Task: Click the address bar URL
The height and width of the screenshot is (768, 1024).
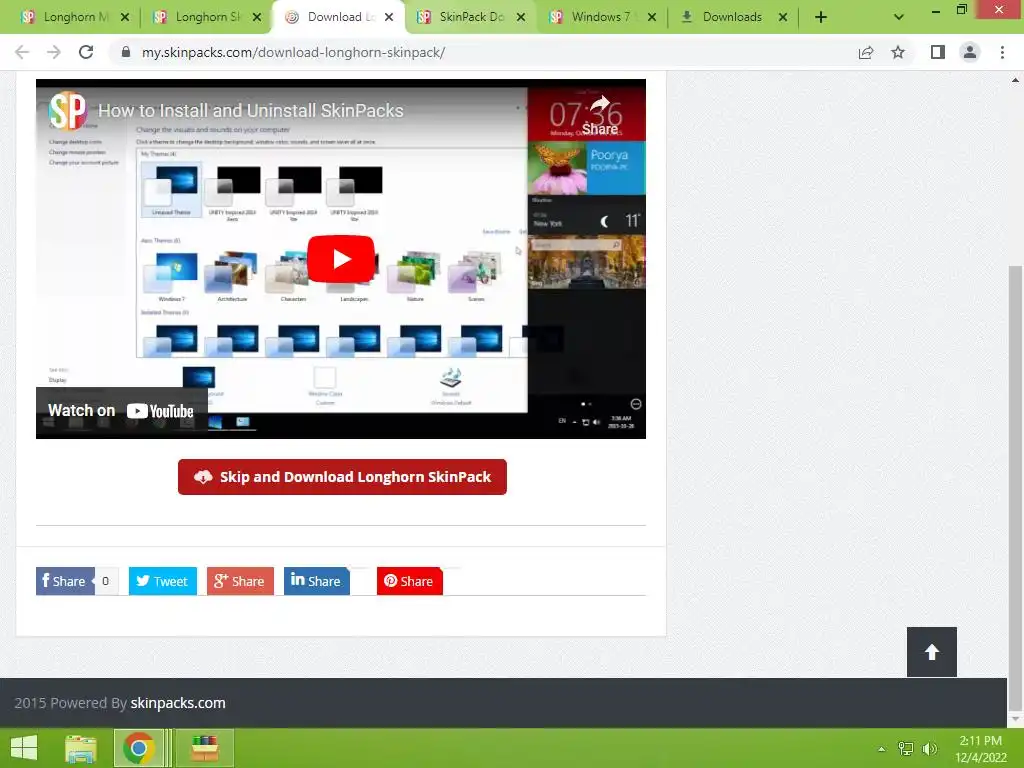Action: coord(294,52)
